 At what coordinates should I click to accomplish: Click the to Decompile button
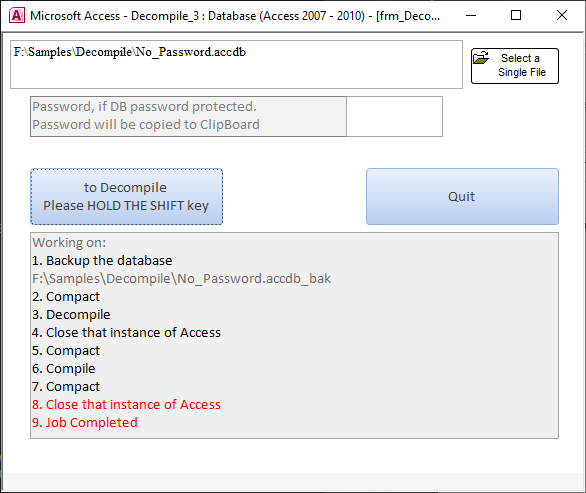[127, 197]
